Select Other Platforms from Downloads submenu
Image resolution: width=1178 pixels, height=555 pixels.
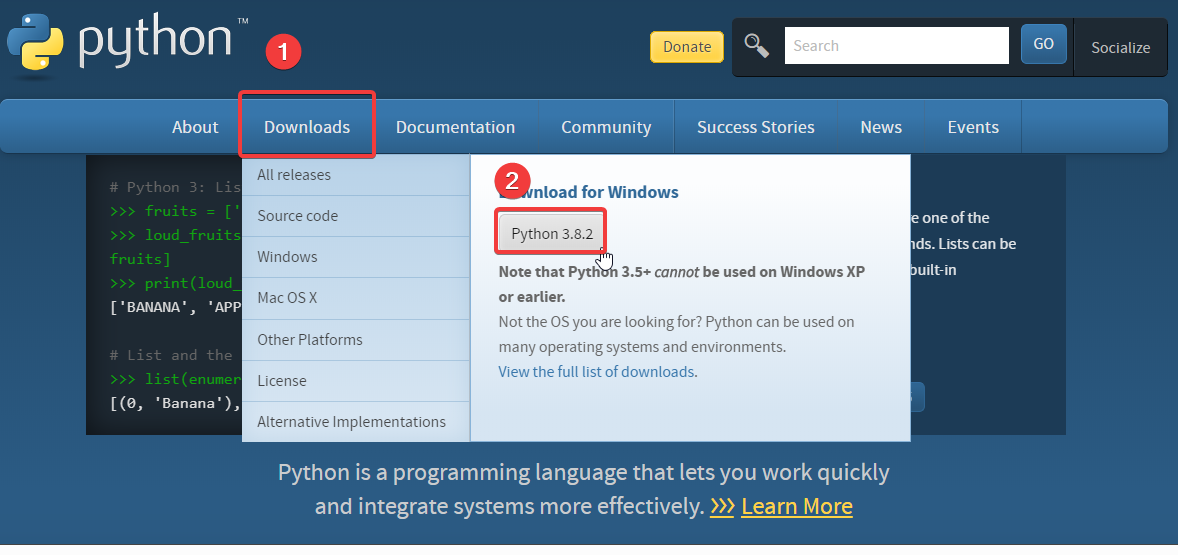[356, 339]
